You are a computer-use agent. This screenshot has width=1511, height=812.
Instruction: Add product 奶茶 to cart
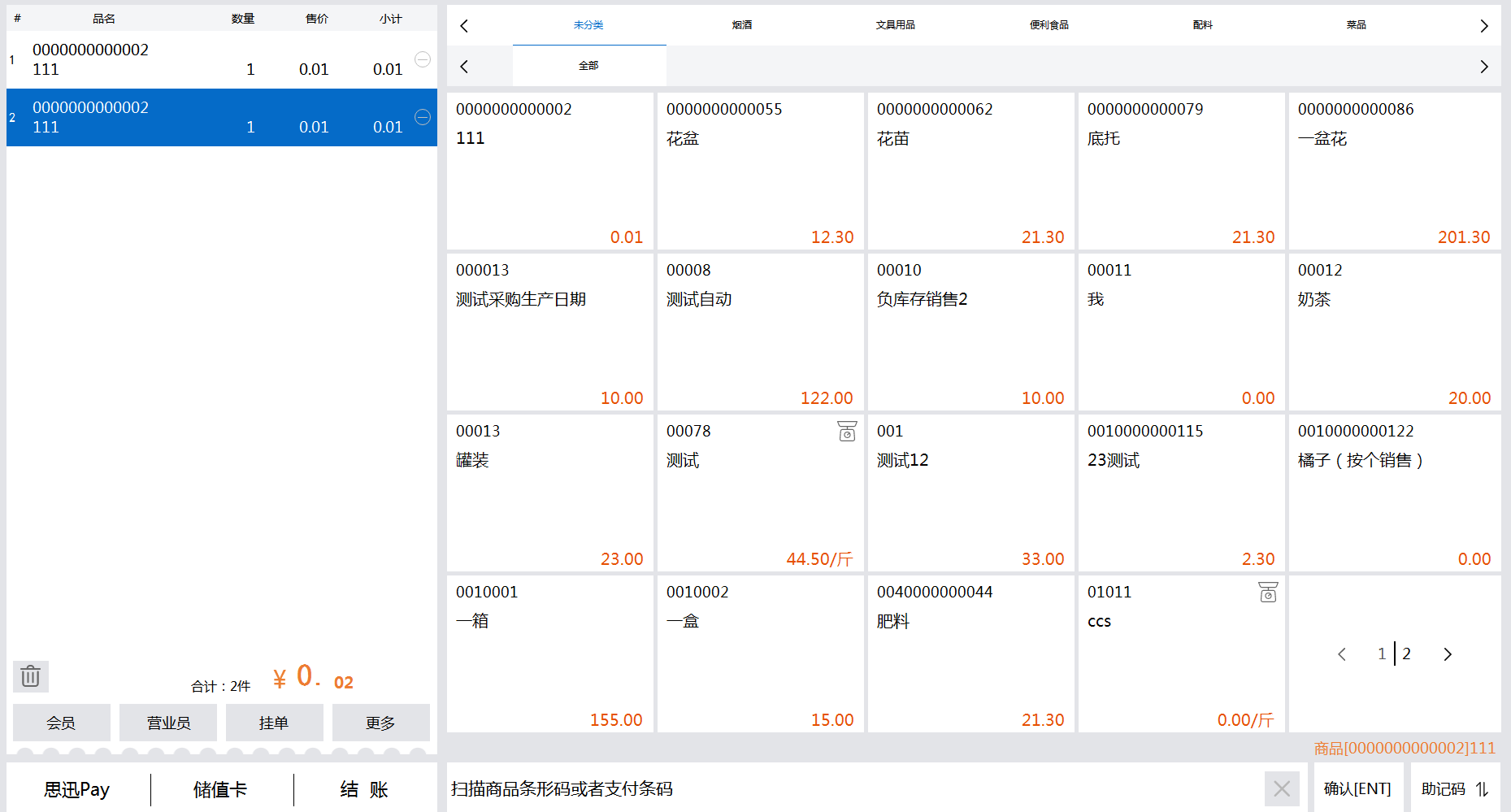tap(1395, 332)
